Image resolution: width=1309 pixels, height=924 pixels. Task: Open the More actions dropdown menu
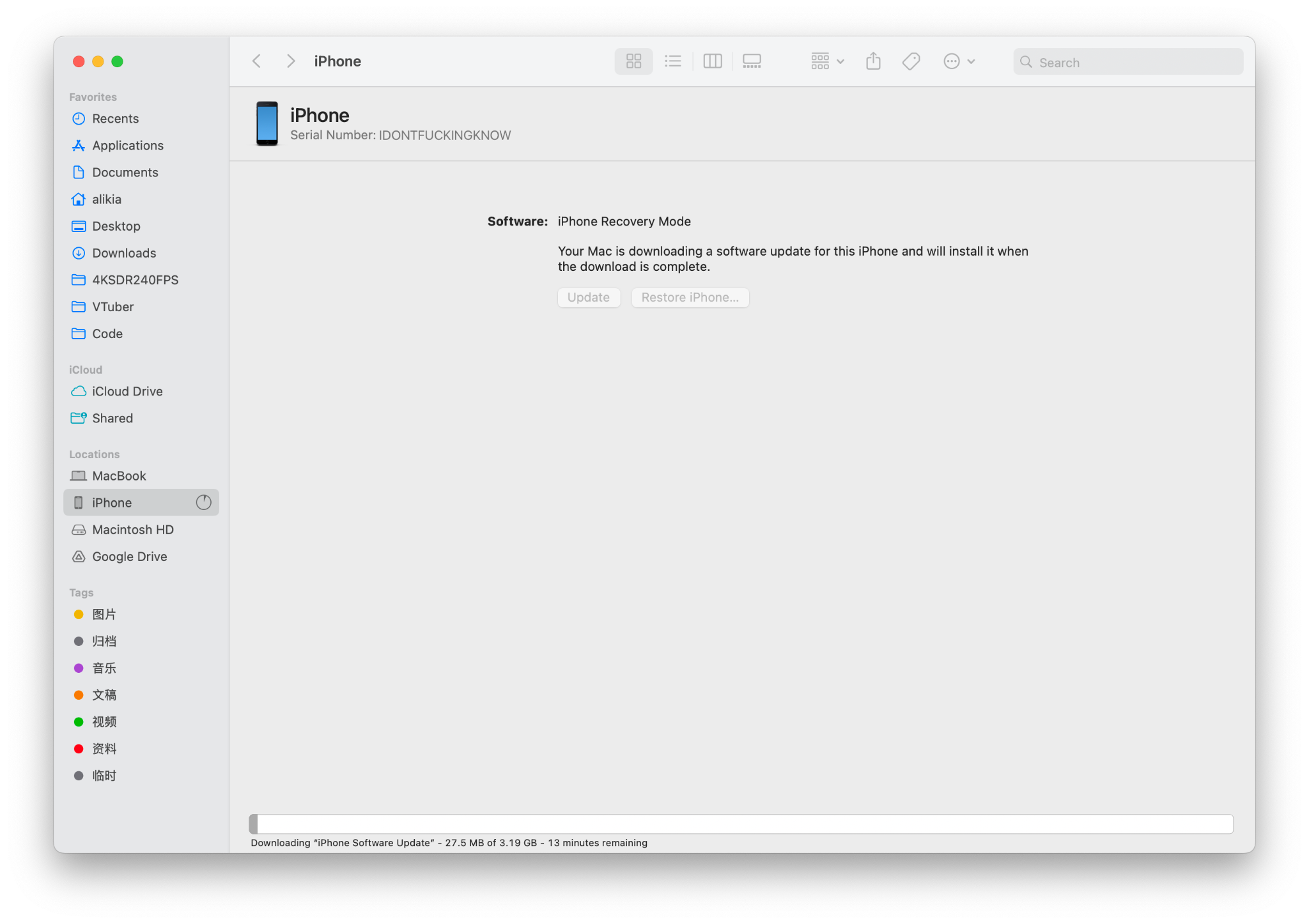[x=958, y=61]
